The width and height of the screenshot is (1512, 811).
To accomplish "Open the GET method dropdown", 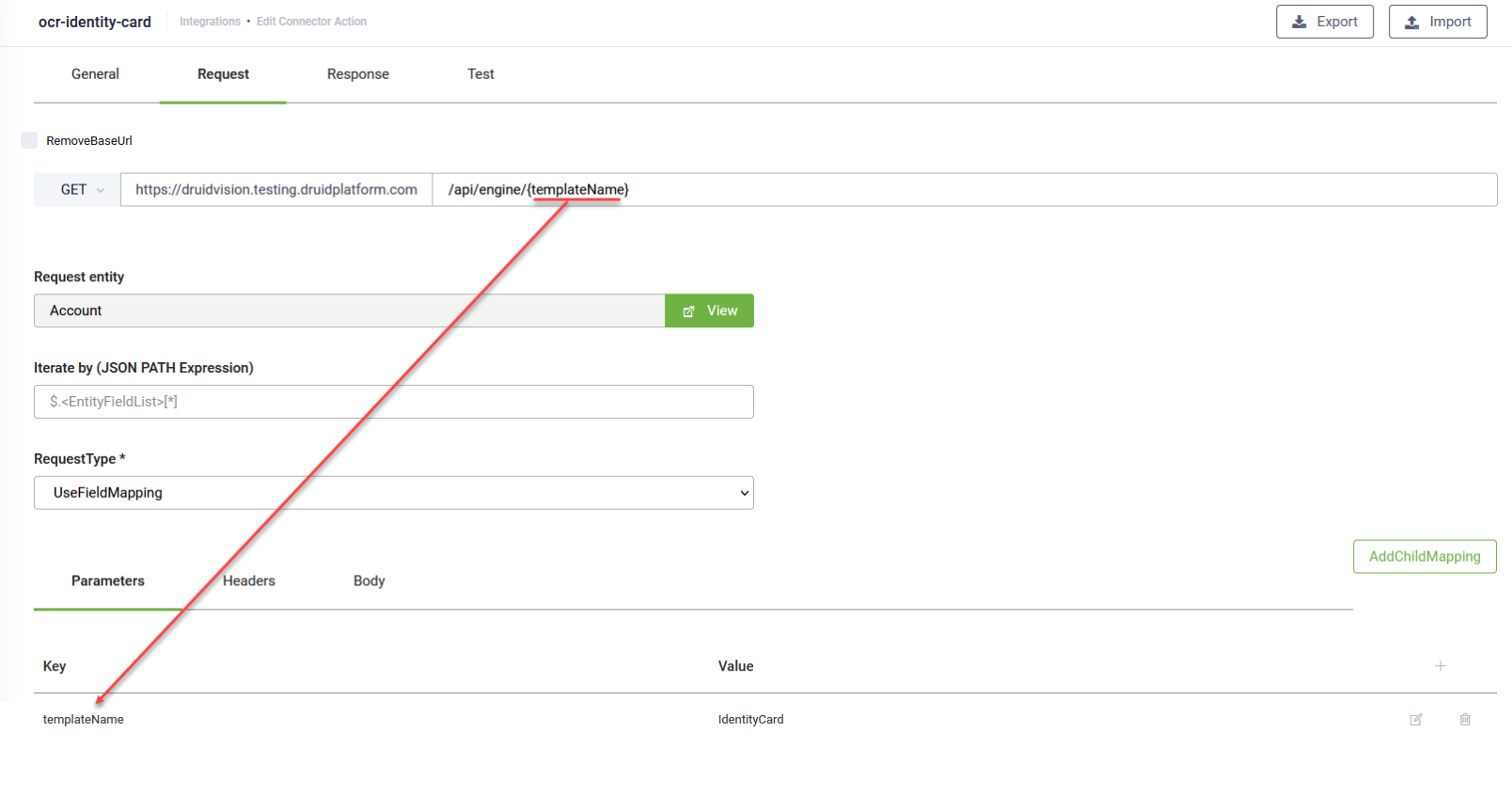I will coord(77,189).
